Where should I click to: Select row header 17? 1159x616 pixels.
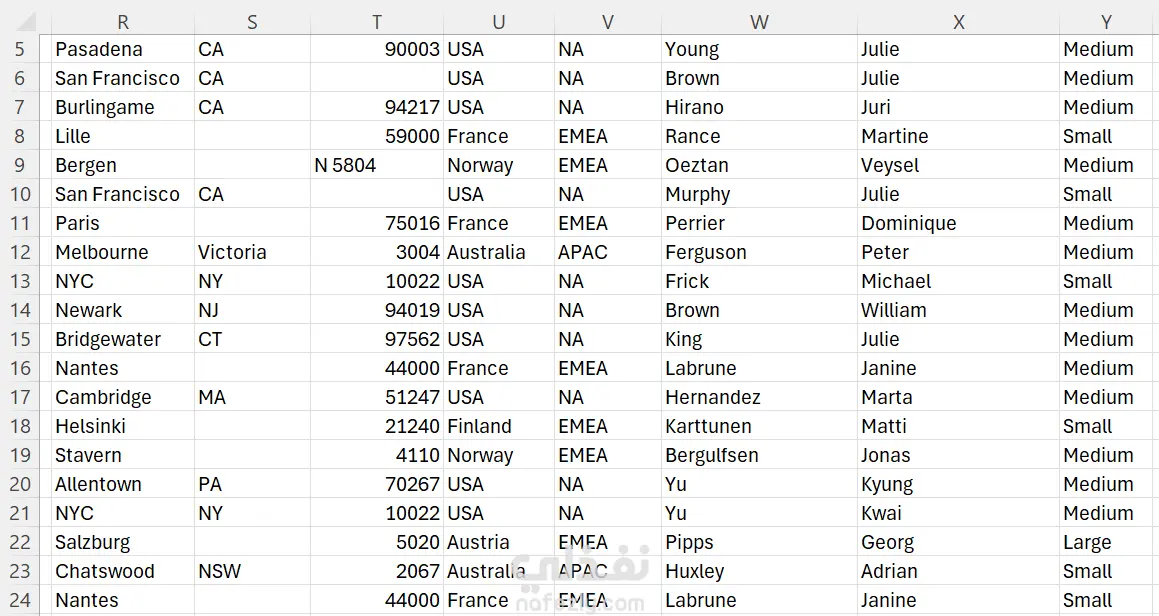pos(20,397)
